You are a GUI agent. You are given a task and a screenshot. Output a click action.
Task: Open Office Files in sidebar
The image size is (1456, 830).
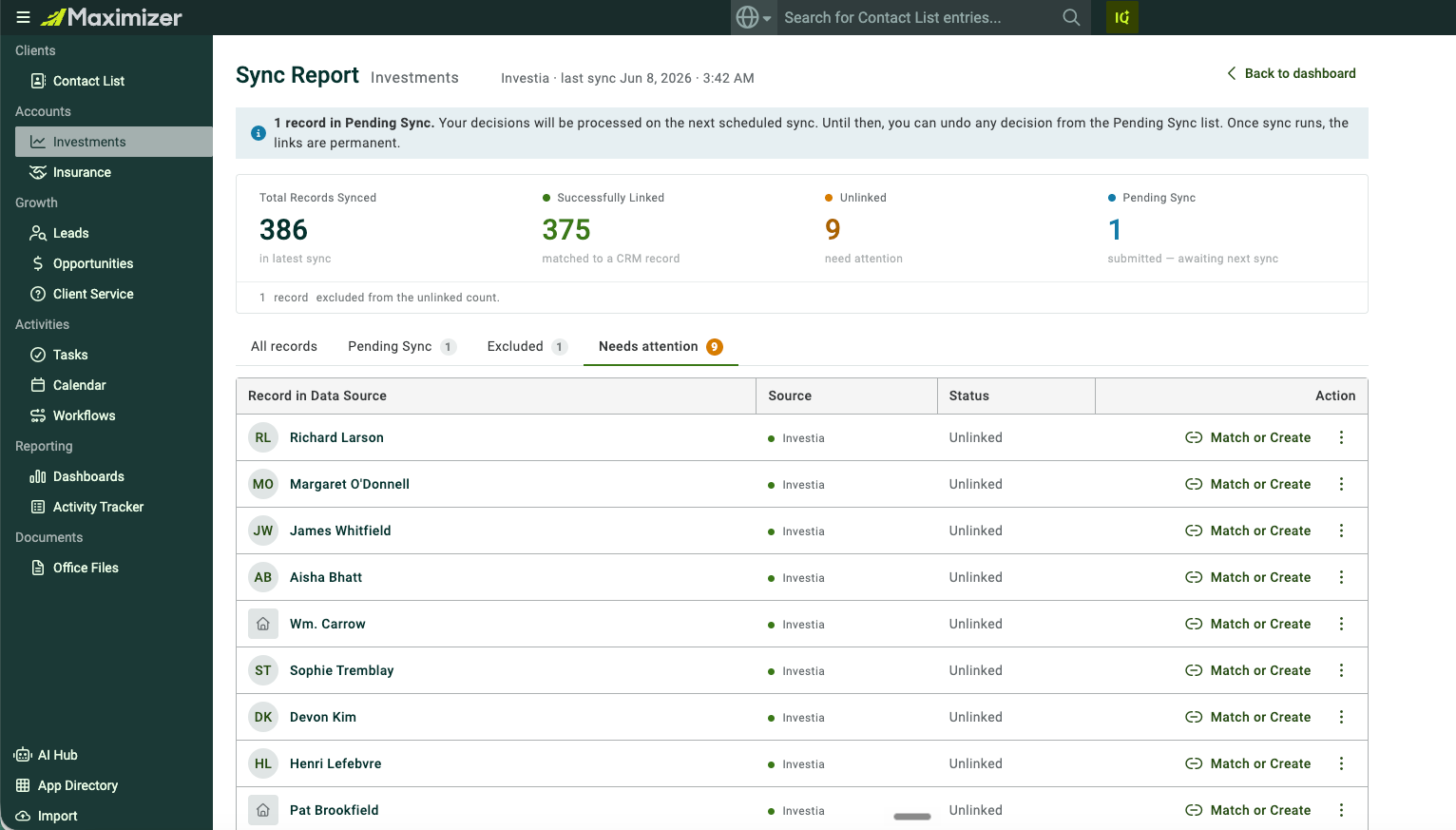pos(114,568)
